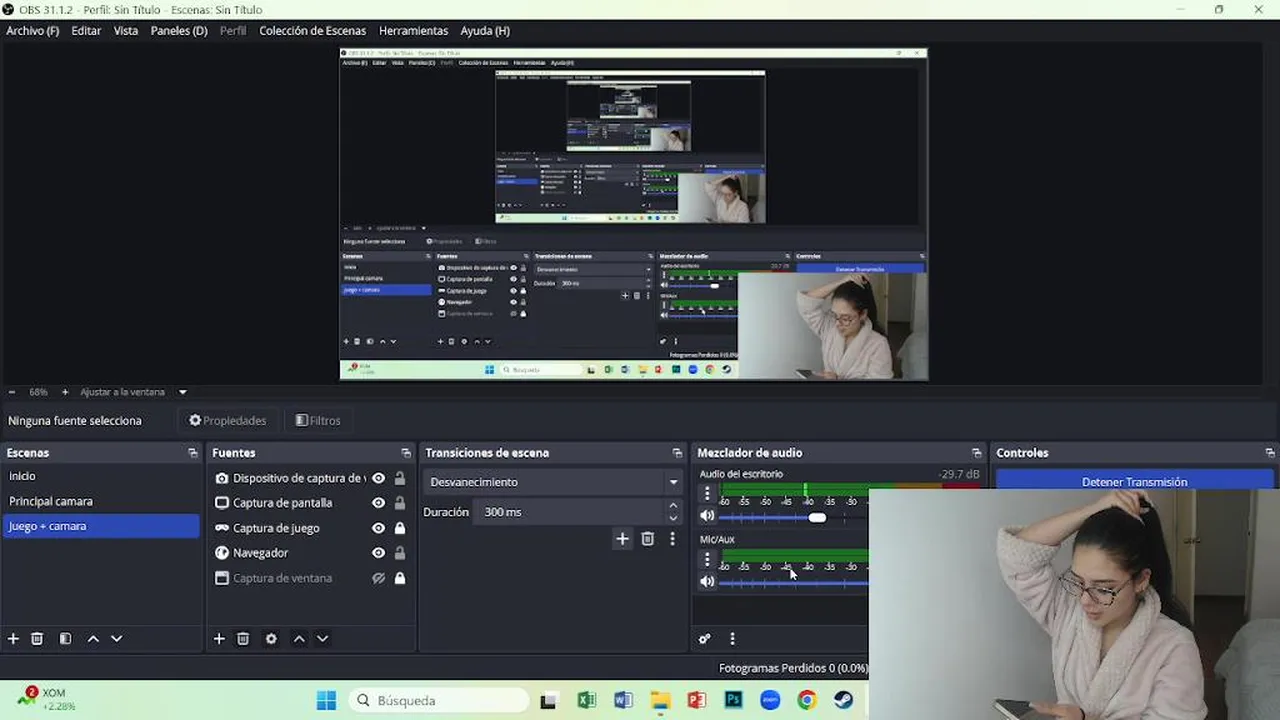This screenshot has height=720, width=1280.
Task: Lock the Dispositivo de captura source
Action: tap(400, 478)
